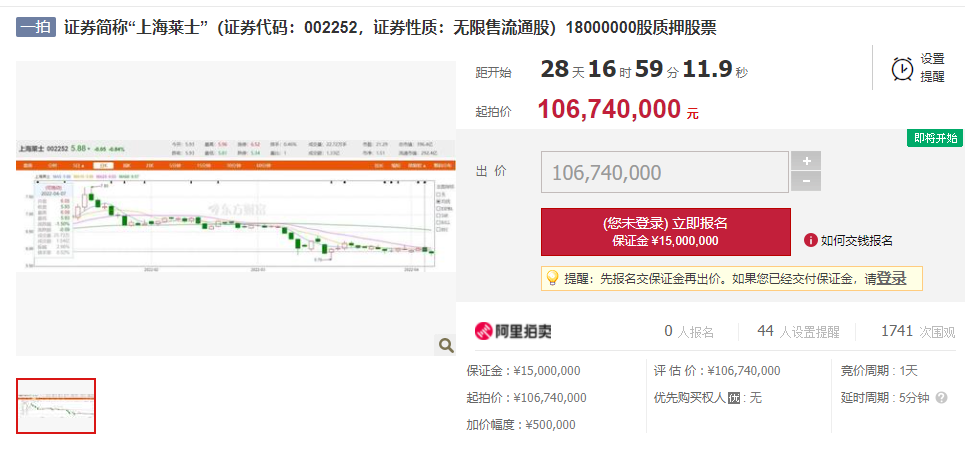Click the red info icon beside 如何交钱报名

pyautogui.click(x=811, y=240)
